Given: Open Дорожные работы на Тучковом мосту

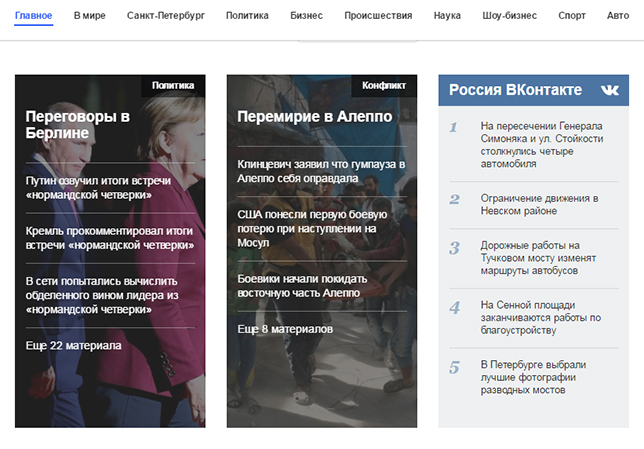Looking at the screenshot, I should [x=538, y=258].
